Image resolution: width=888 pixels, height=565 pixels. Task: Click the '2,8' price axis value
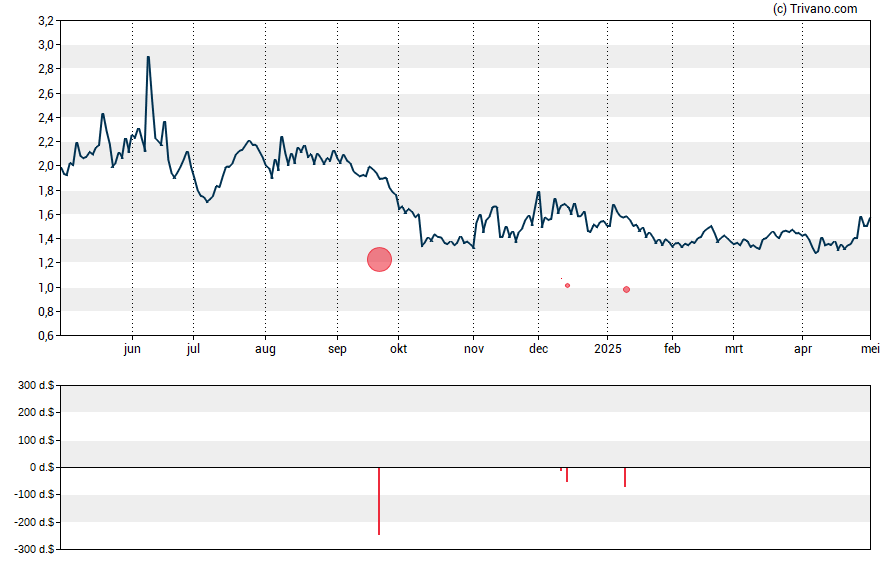click(46, 69)
